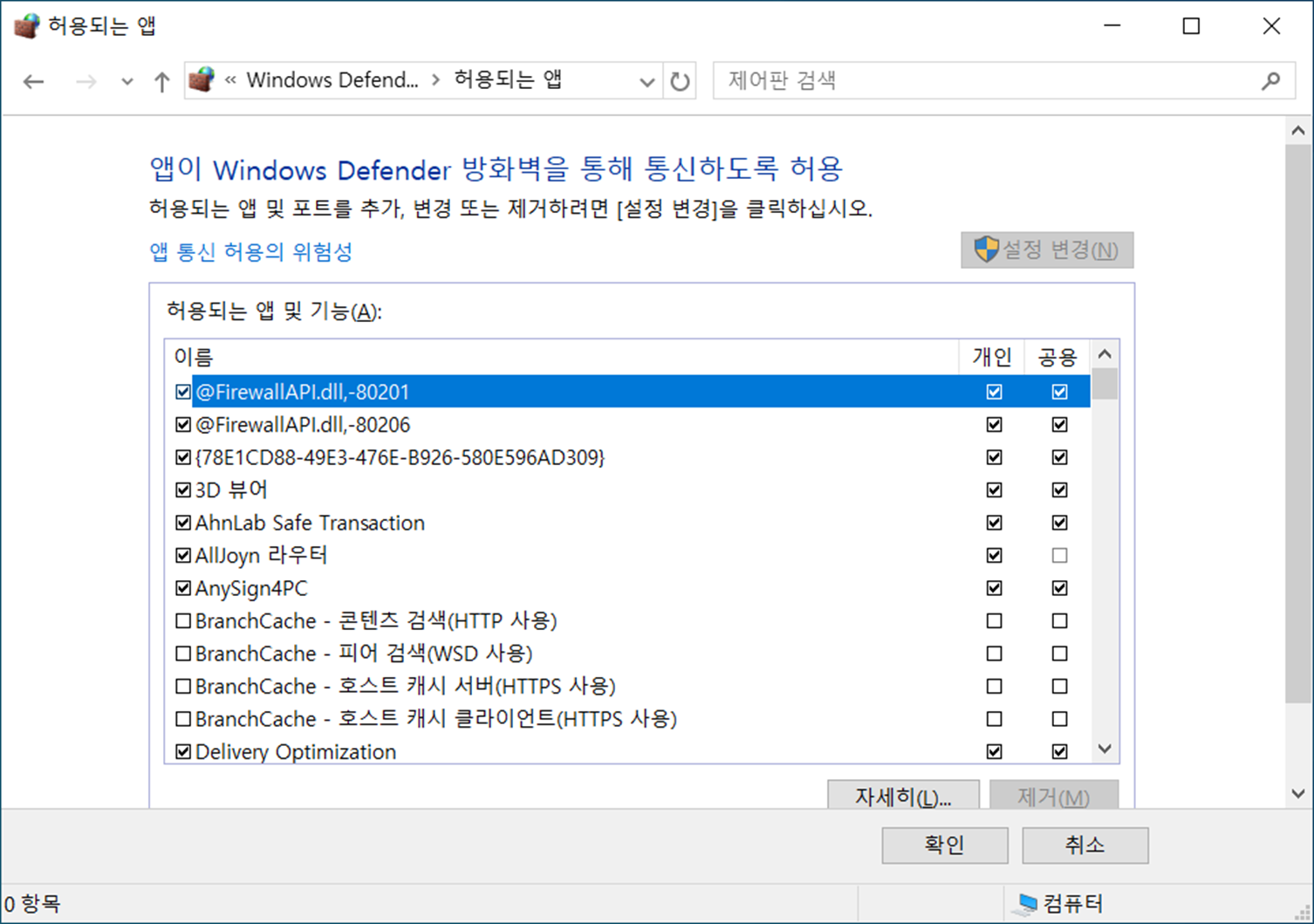The image size is (1314, 924).
Task: Enable BranchCache - 콘텐츠 검색(HTTP 사용) checkbox
Action: (183, 621)
